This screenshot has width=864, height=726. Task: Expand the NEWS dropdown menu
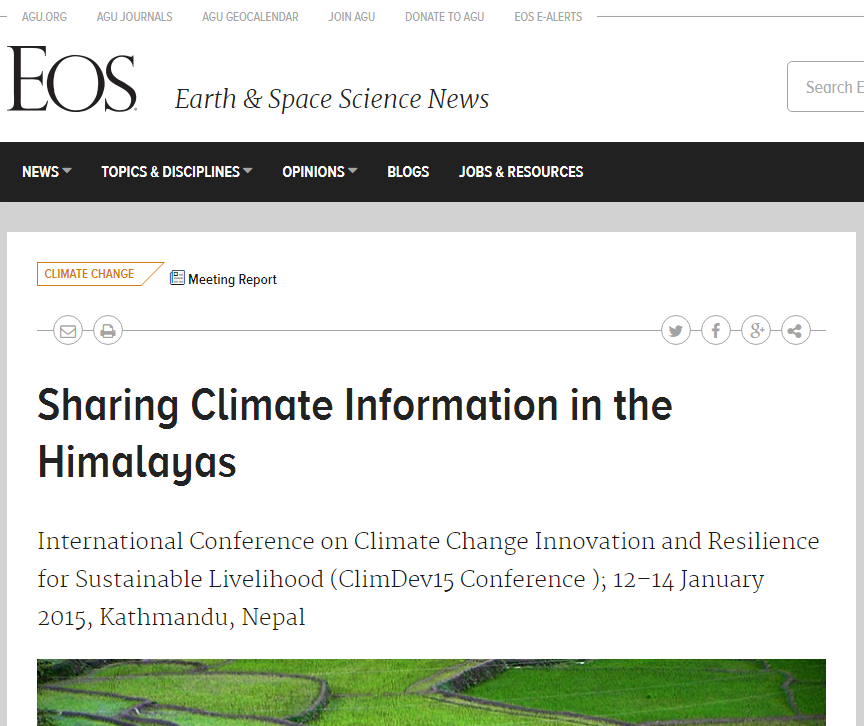[x=47, y=172]
